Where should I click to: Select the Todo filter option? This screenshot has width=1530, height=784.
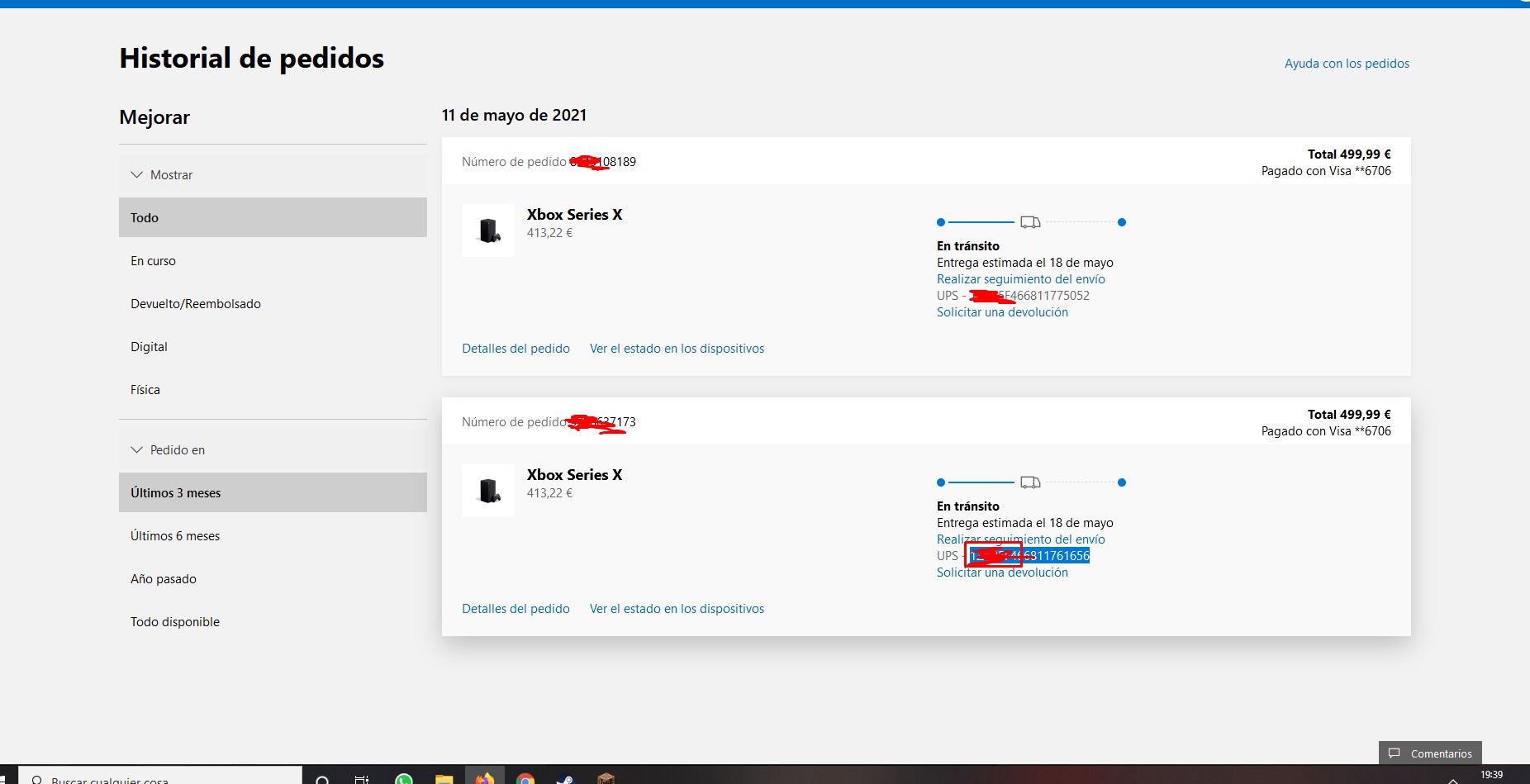click(273, 217)
